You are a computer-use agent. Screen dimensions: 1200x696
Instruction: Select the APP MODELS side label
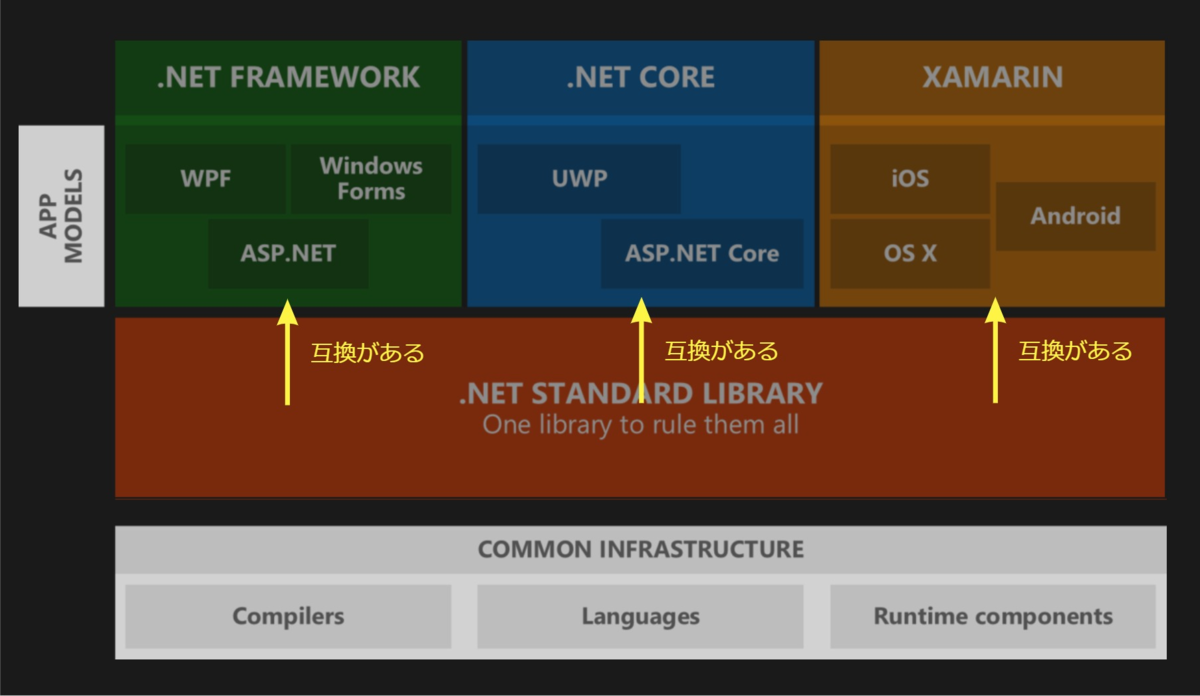61,216
